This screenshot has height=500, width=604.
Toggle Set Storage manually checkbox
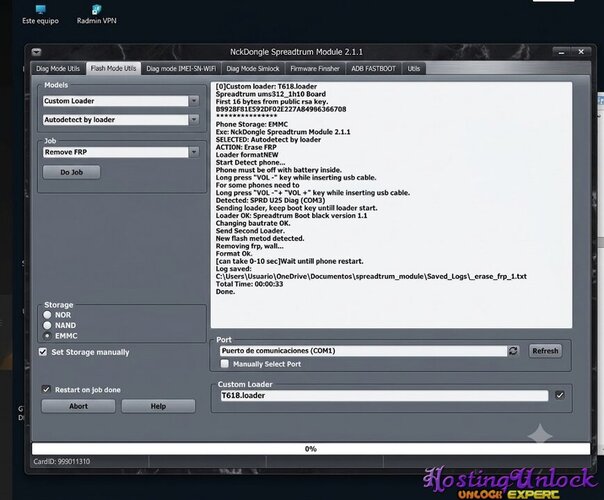pyautogui.click(x=43, y=352)
